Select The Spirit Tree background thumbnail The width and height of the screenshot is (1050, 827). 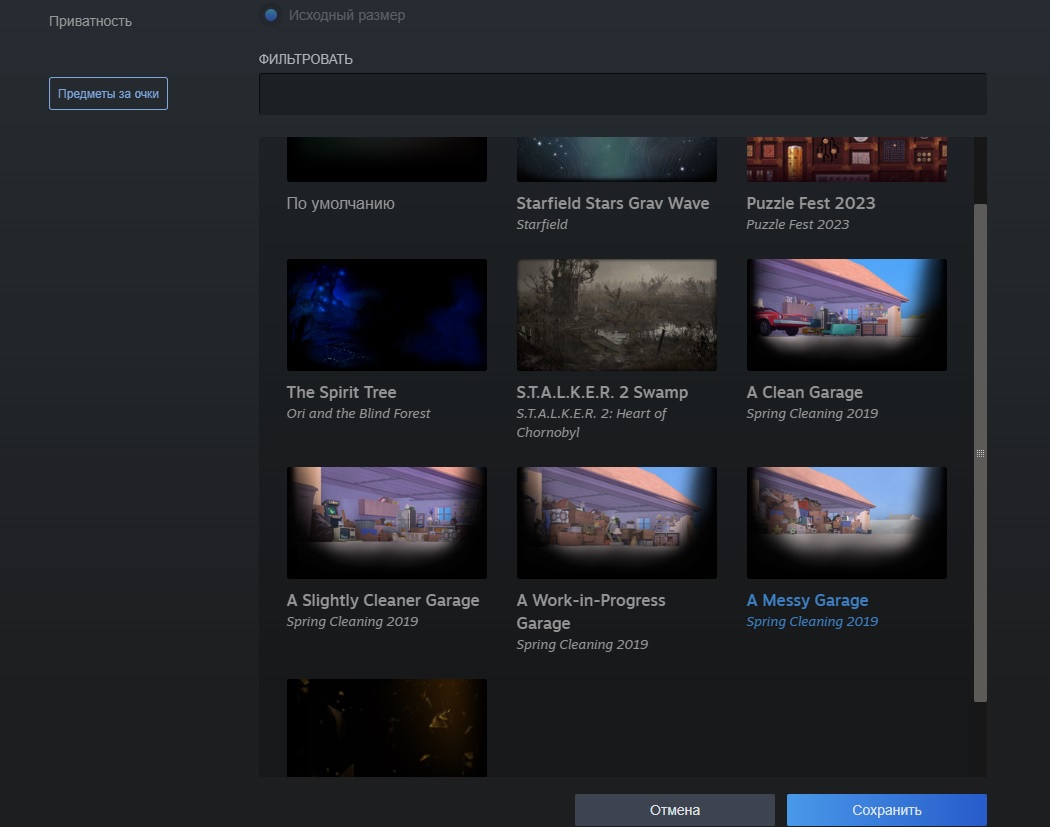386,315
